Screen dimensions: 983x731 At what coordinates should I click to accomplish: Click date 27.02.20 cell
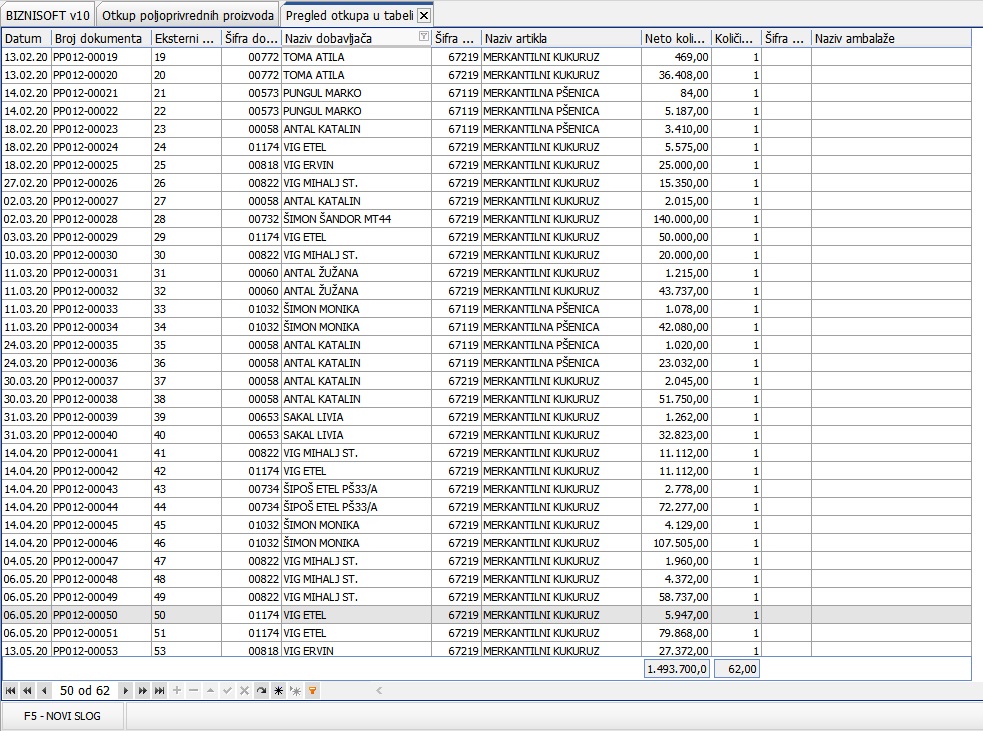point(26,183)
